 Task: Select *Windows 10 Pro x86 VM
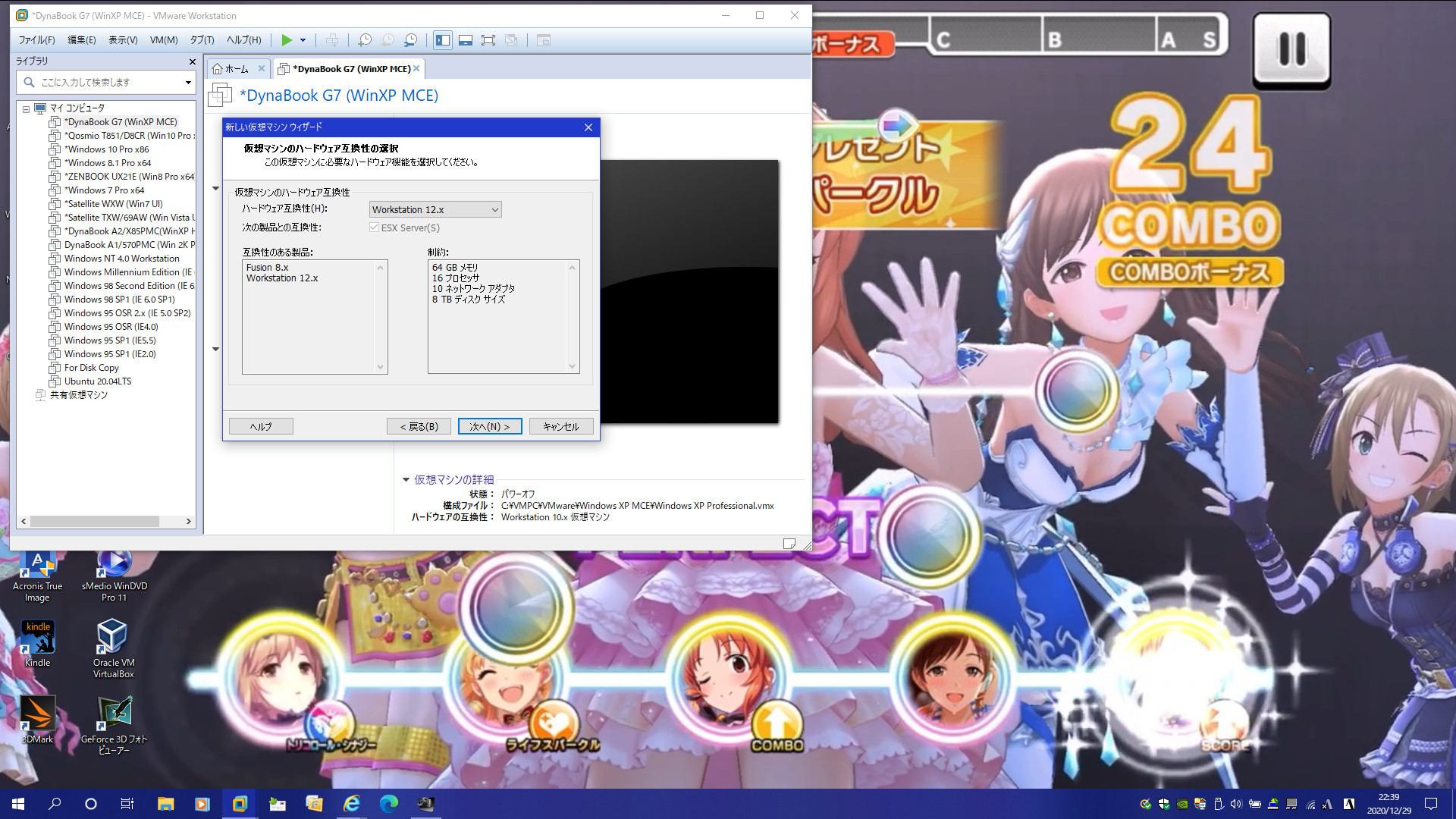106,149
